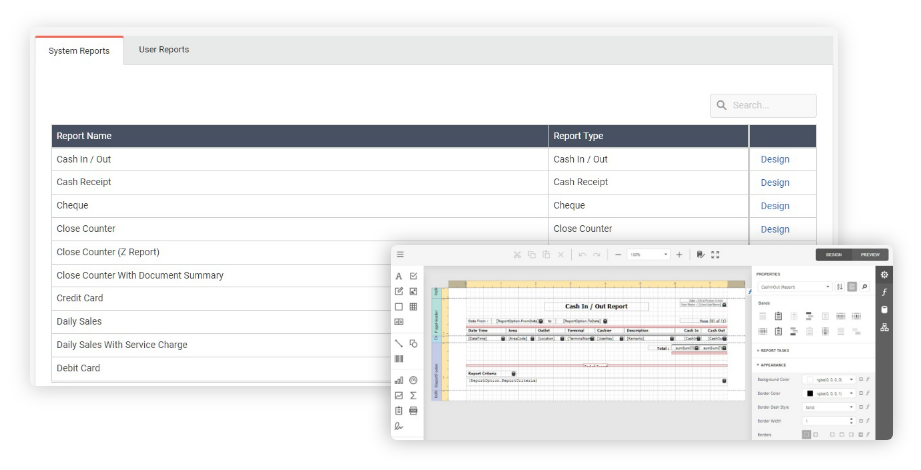The image size is (921, 470).
Task: Open the hamburger menu in report designer
Action: click(x=400, y=254)
